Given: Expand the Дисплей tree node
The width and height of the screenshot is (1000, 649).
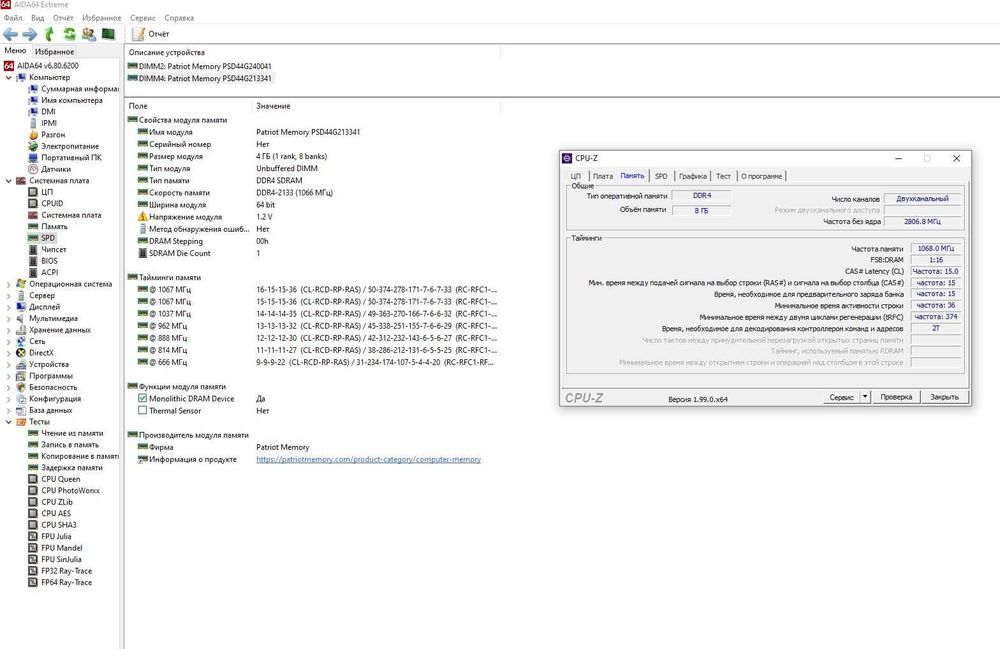Looking at the screenshot, I should [8, 307].
